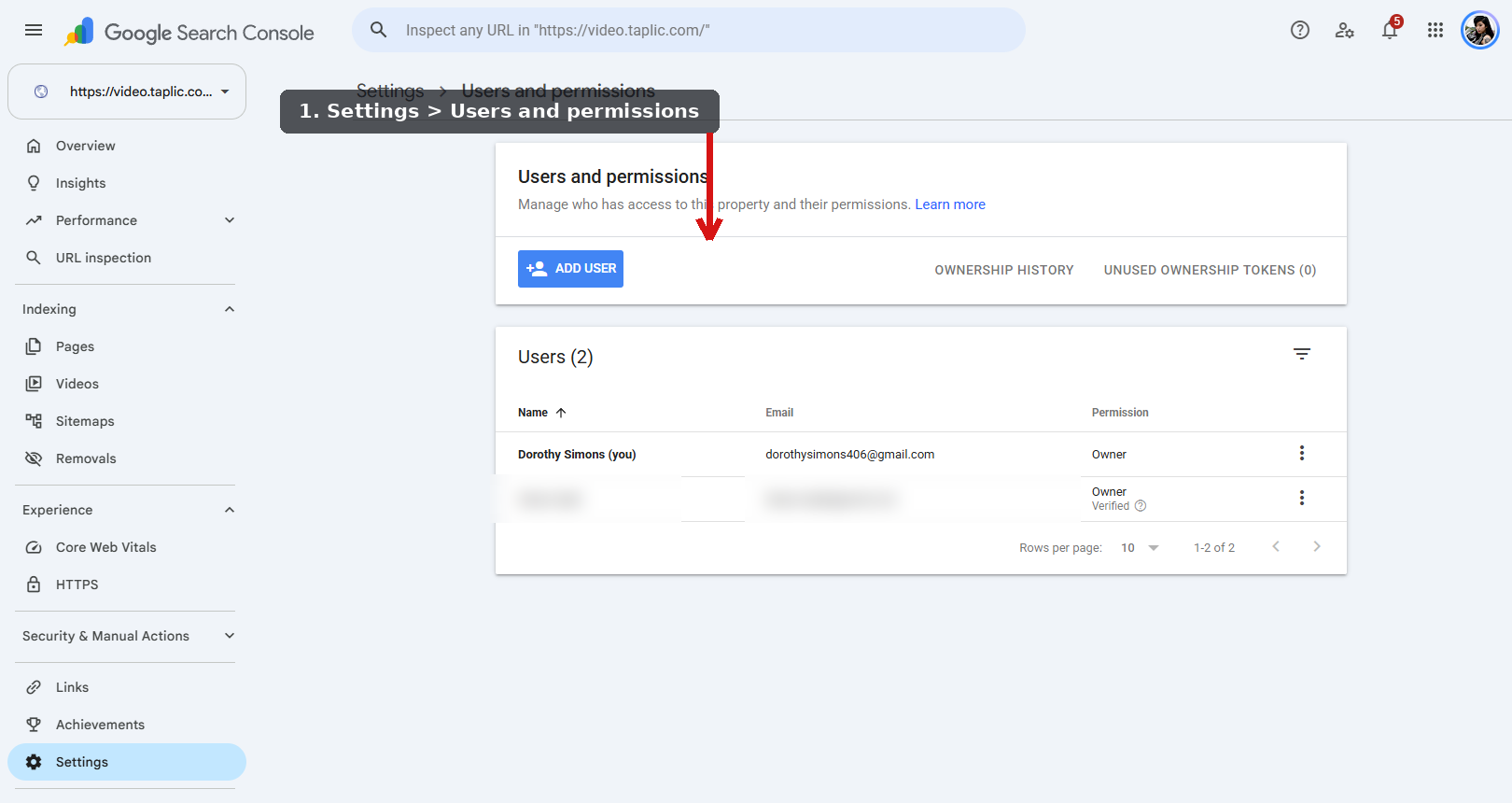This screenshot has height=803, width=1512.
Task: Open OWNERSHIP HISTORY
Action: 1004,270
